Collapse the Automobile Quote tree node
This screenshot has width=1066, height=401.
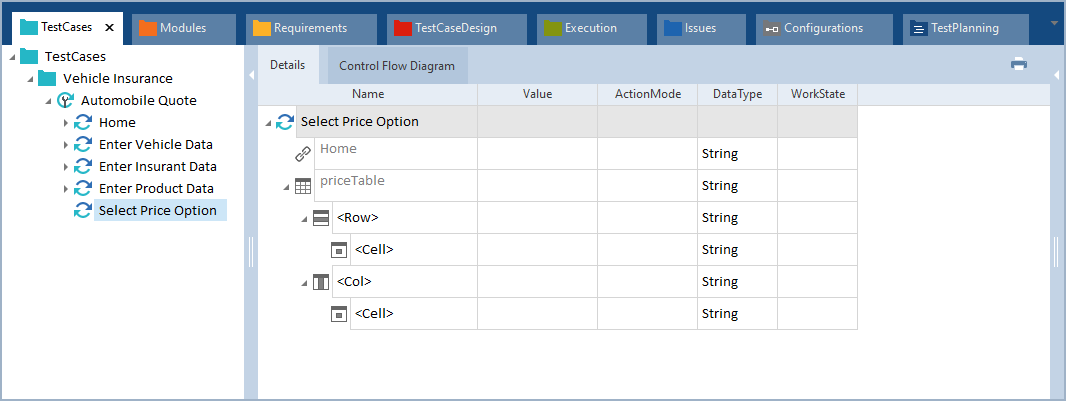(47, 101)
